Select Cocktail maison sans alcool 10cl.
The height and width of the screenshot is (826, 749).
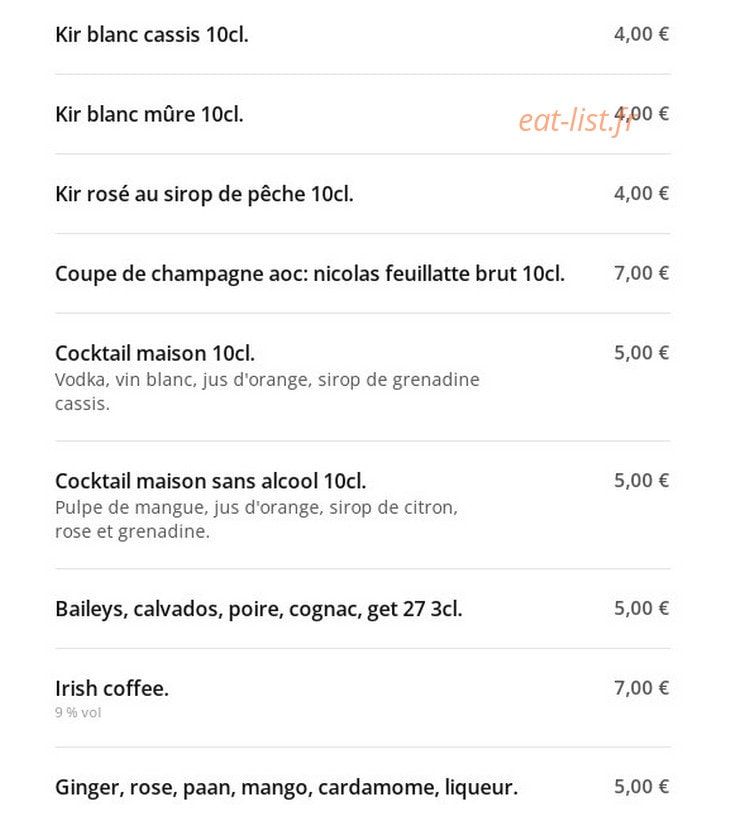[x=211, y=481]
